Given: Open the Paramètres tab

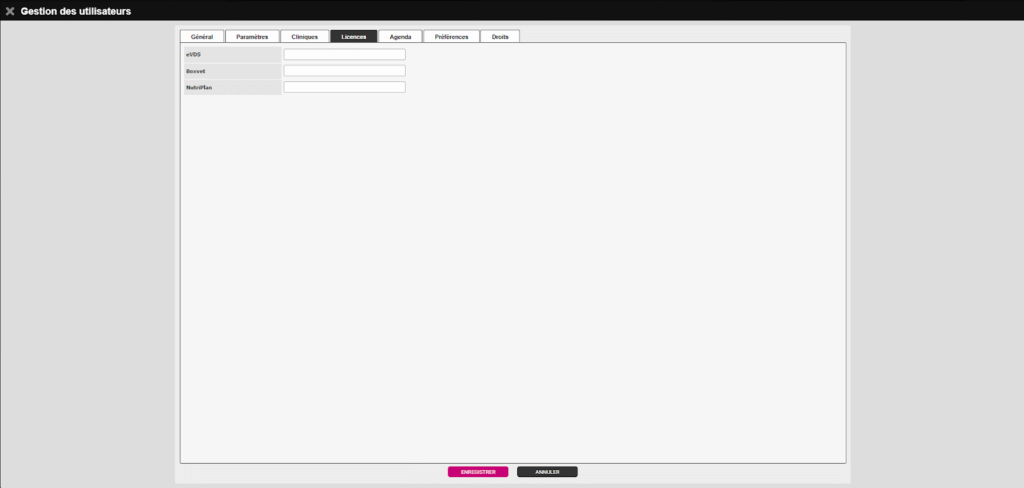Looking at the screenshot, I should pyautogui.click(x=252, y=36).
